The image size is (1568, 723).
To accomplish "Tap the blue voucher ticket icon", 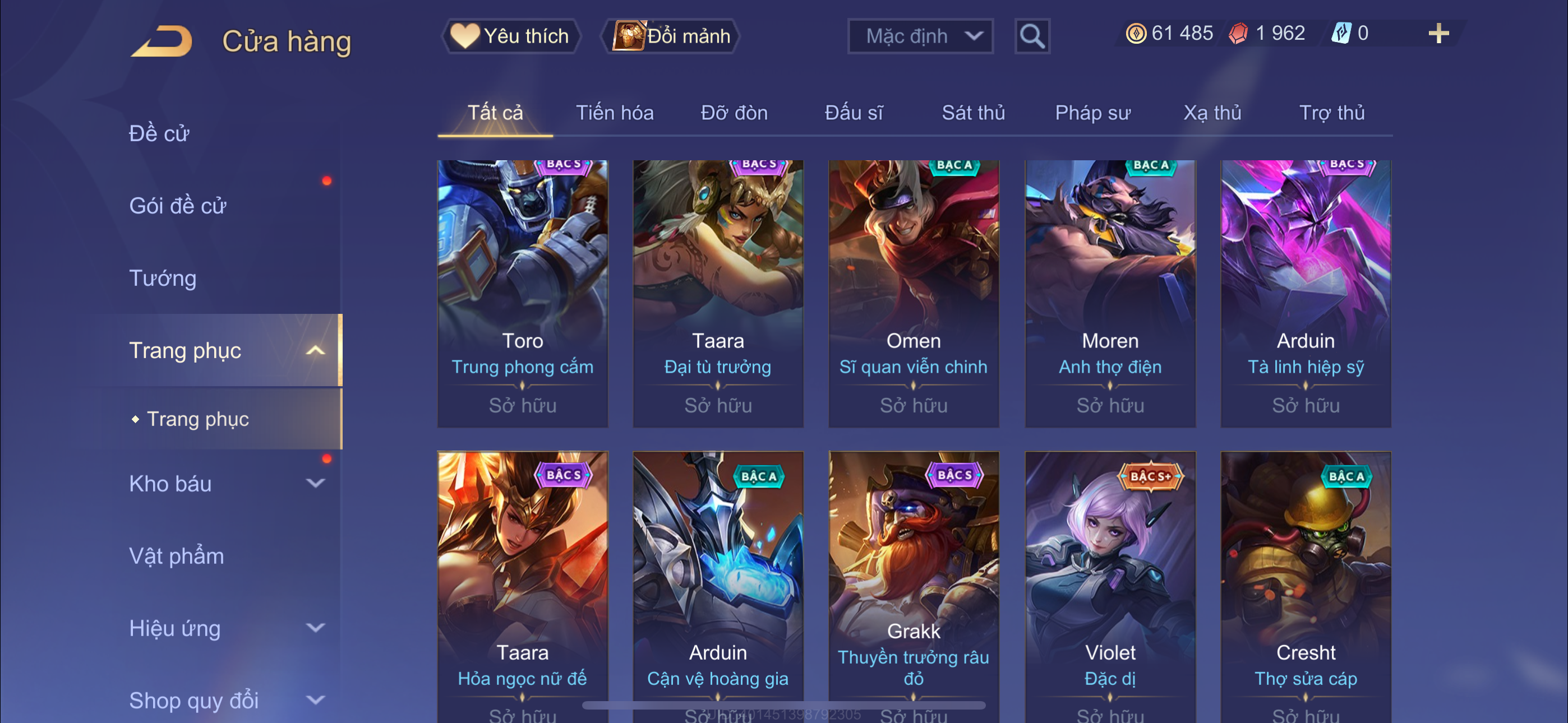I will [x=1340, y=34].
